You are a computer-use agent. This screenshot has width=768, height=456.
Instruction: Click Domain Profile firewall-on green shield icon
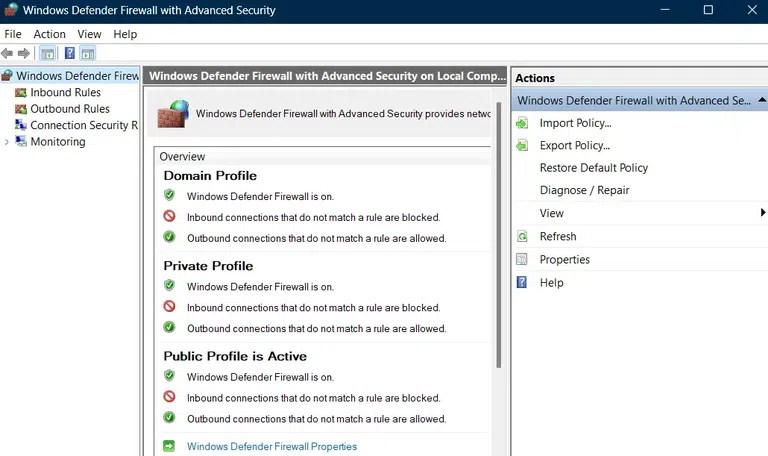click(x=169, y=195)
